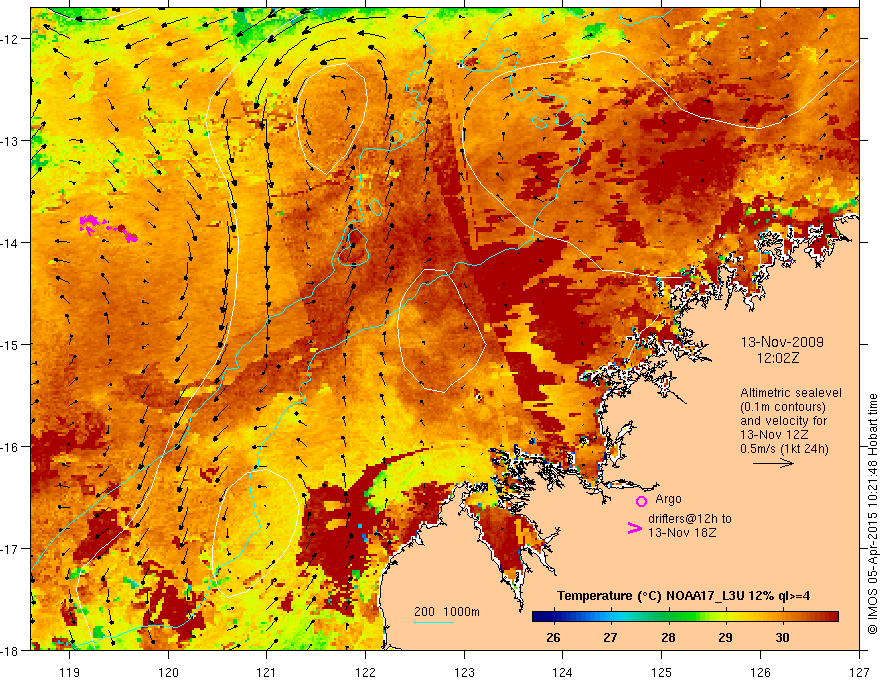Image resolution: width=880 pixels, height=680 pixels.
Task: Click the 'Altimetric sealevel' label
Action: pyautogui.click(x=791, y=393)
